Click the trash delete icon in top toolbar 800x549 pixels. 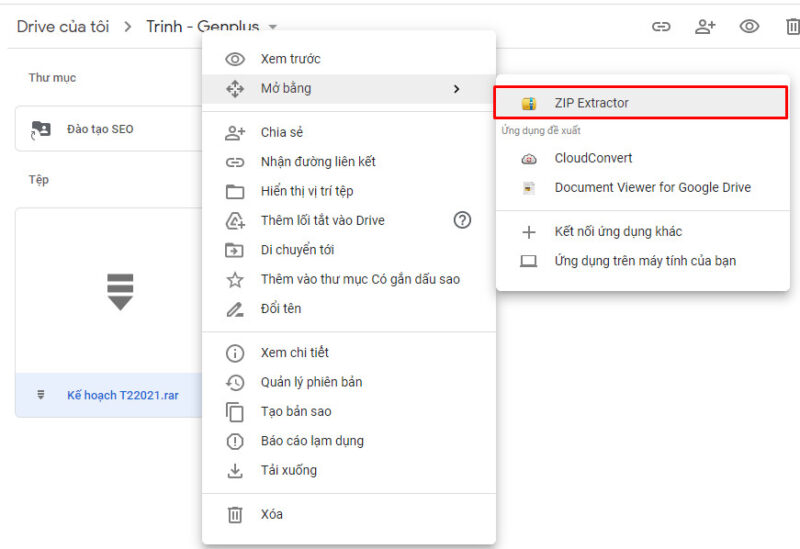[792, 27]
